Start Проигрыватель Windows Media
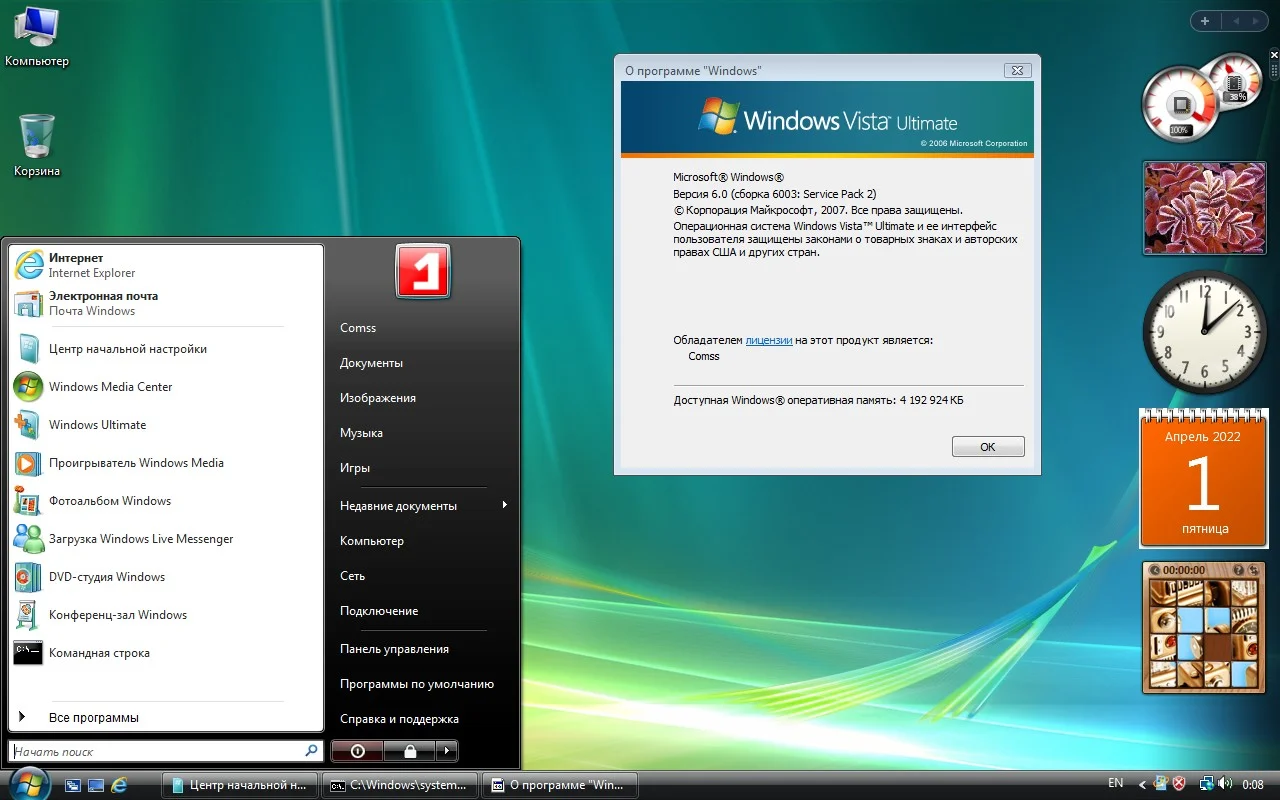 [166, 463]
